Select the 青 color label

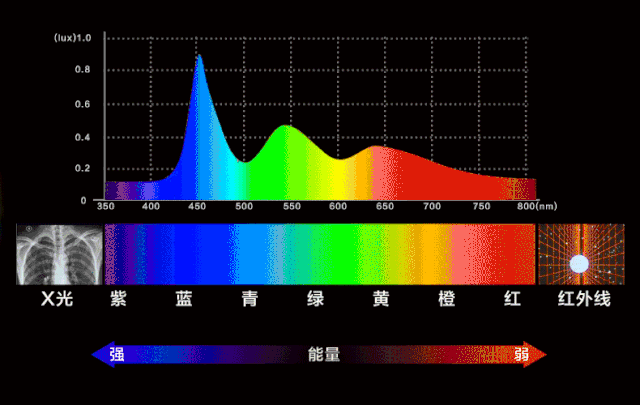249,299
